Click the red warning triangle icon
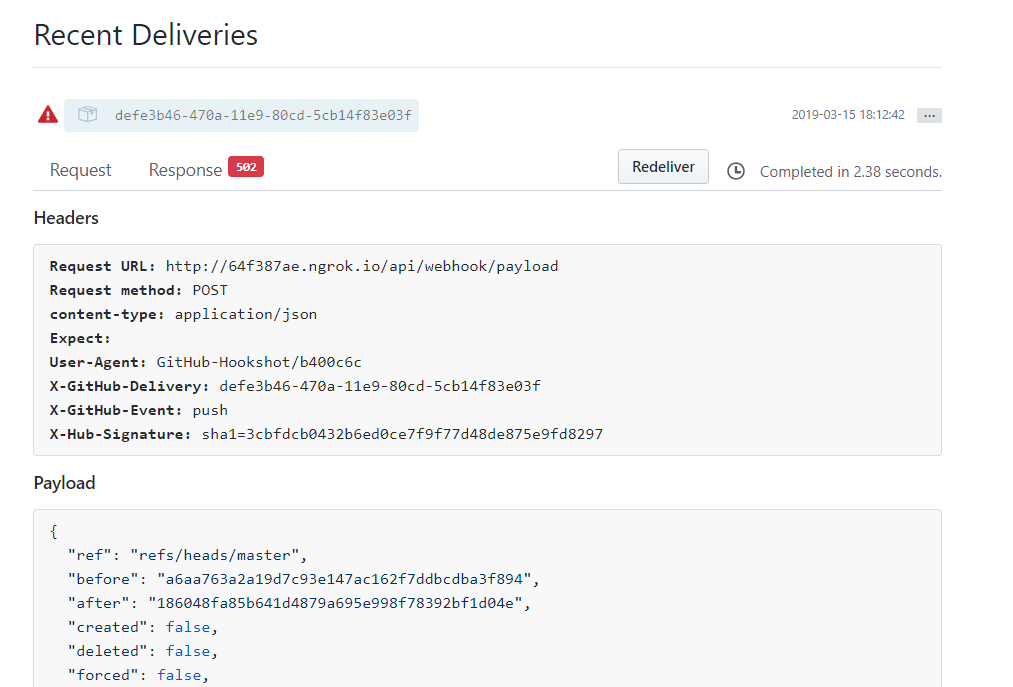Viewport: 1013px width, 687px height. click(48, 115)
